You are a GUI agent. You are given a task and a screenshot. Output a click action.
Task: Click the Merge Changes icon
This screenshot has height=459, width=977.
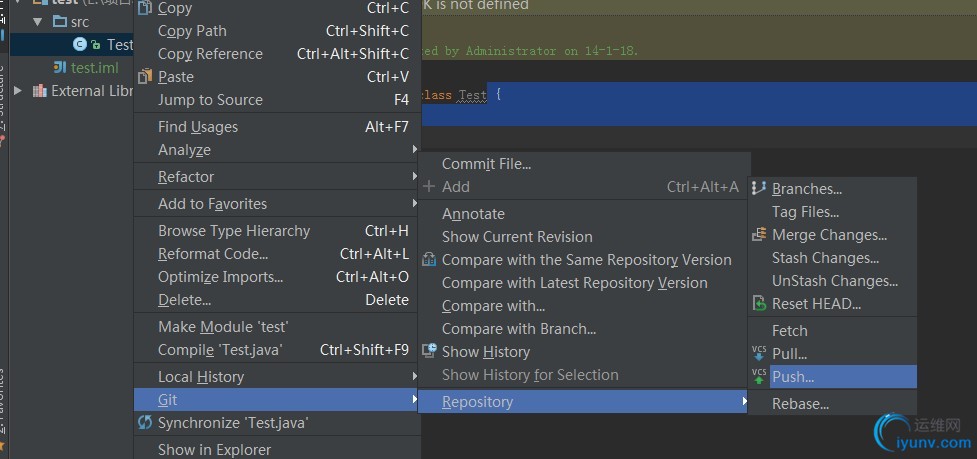(x=758, y=235)
